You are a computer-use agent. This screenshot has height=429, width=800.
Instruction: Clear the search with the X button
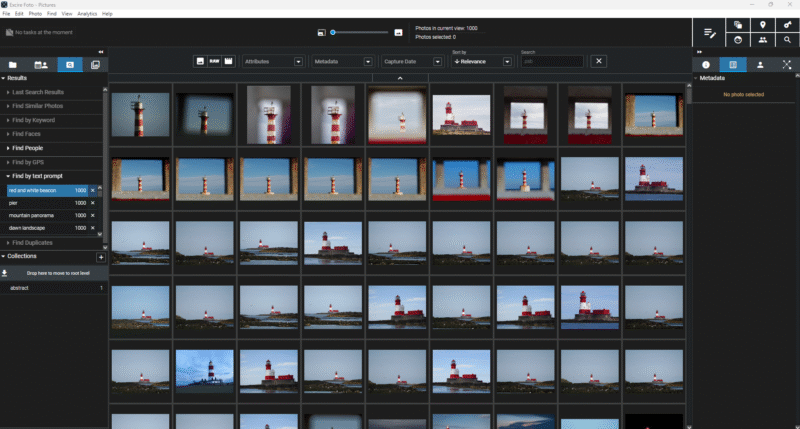point(598,61)
